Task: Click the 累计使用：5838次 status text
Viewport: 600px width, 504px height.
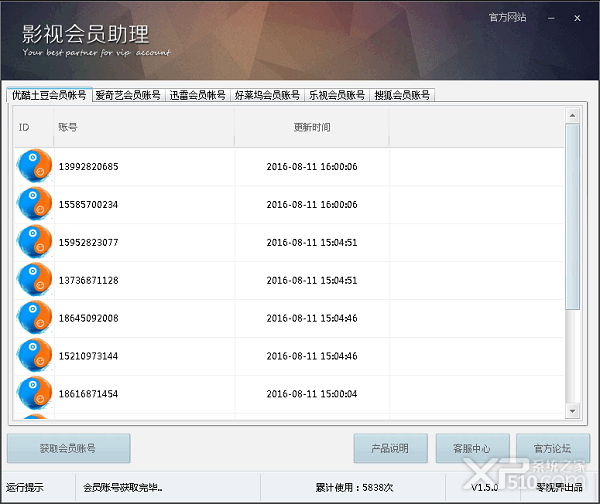Action: (354, 488)
